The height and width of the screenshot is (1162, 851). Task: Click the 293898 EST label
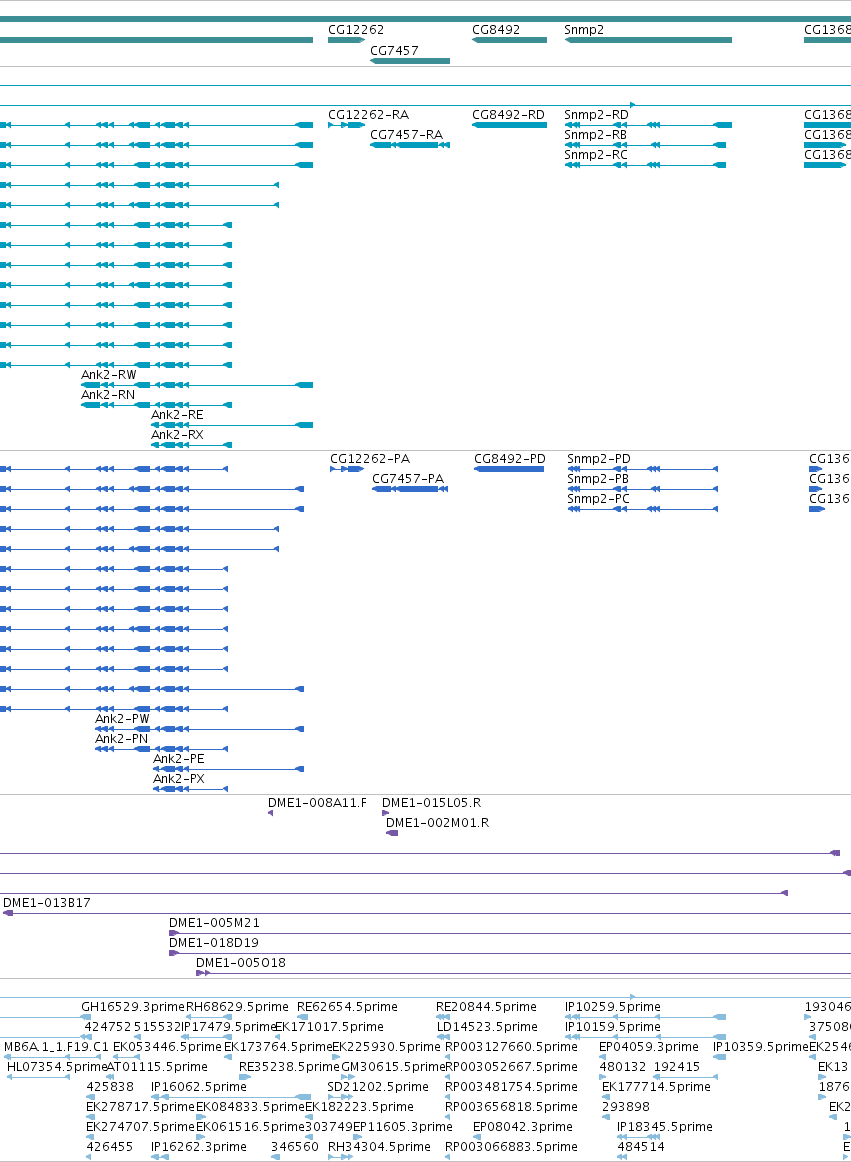click(x=626, y=1107)
